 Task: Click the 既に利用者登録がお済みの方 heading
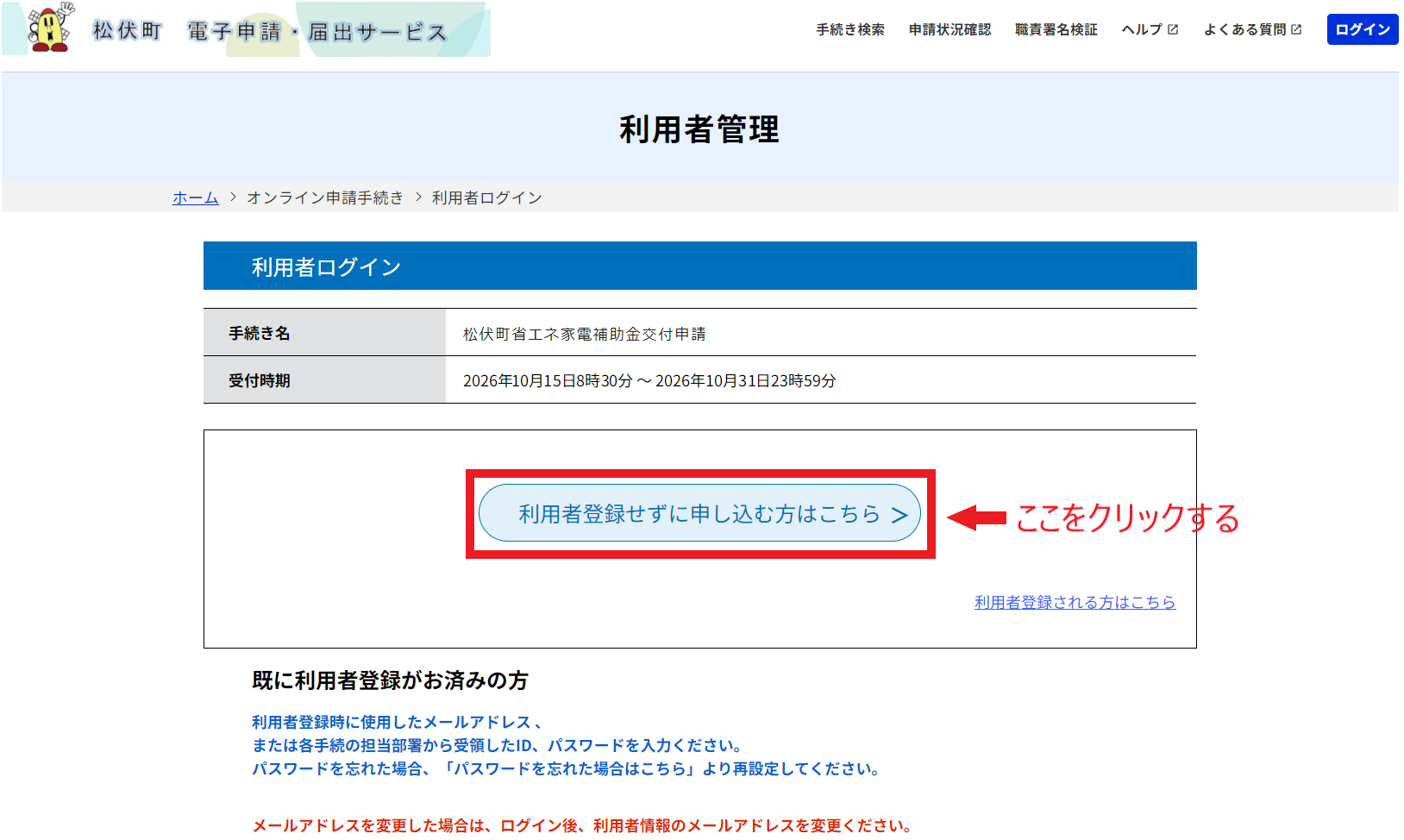(x=390, y=680)
